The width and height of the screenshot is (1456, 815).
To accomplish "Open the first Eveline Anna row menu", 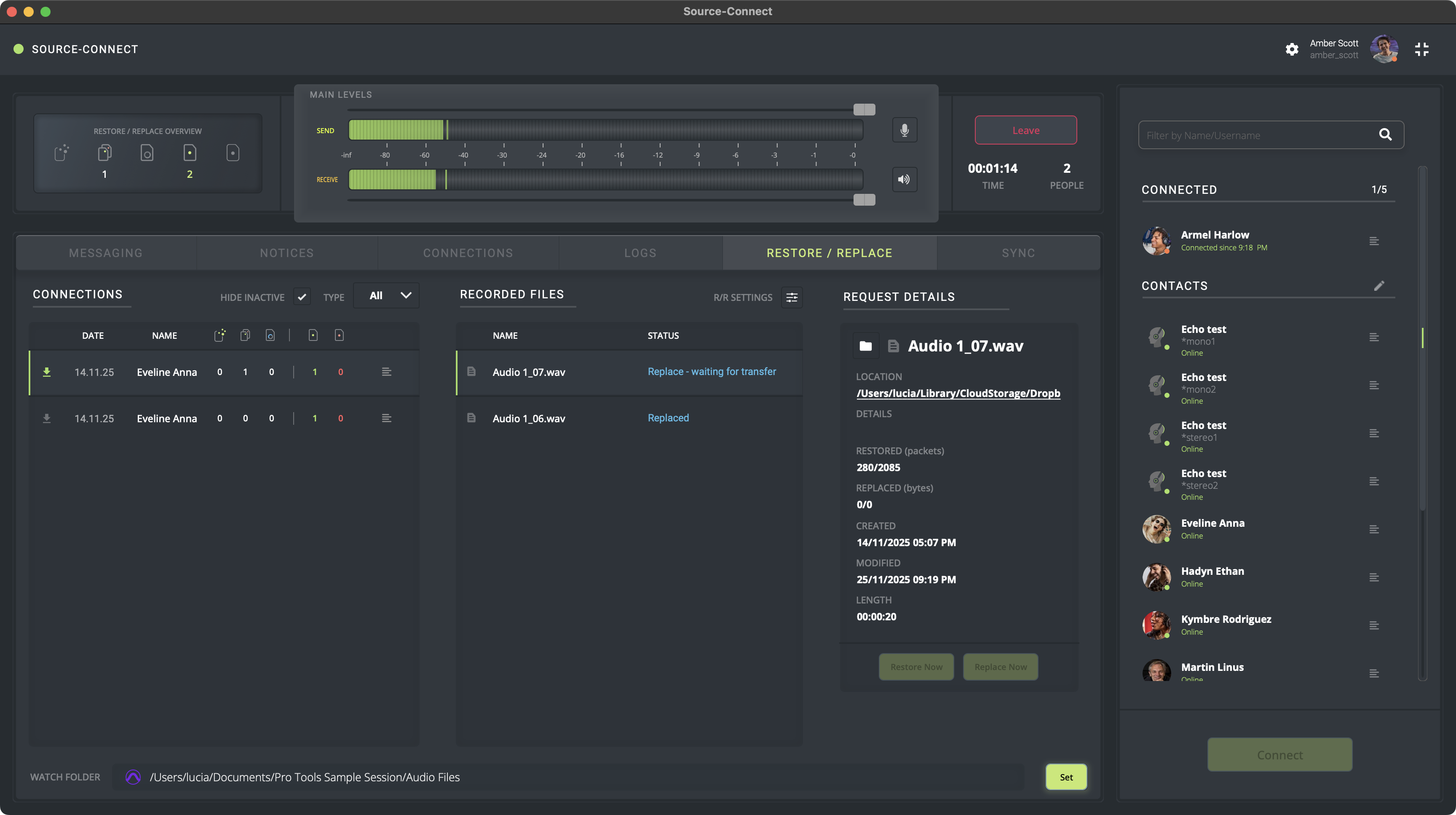I will (x=387, y=372).
